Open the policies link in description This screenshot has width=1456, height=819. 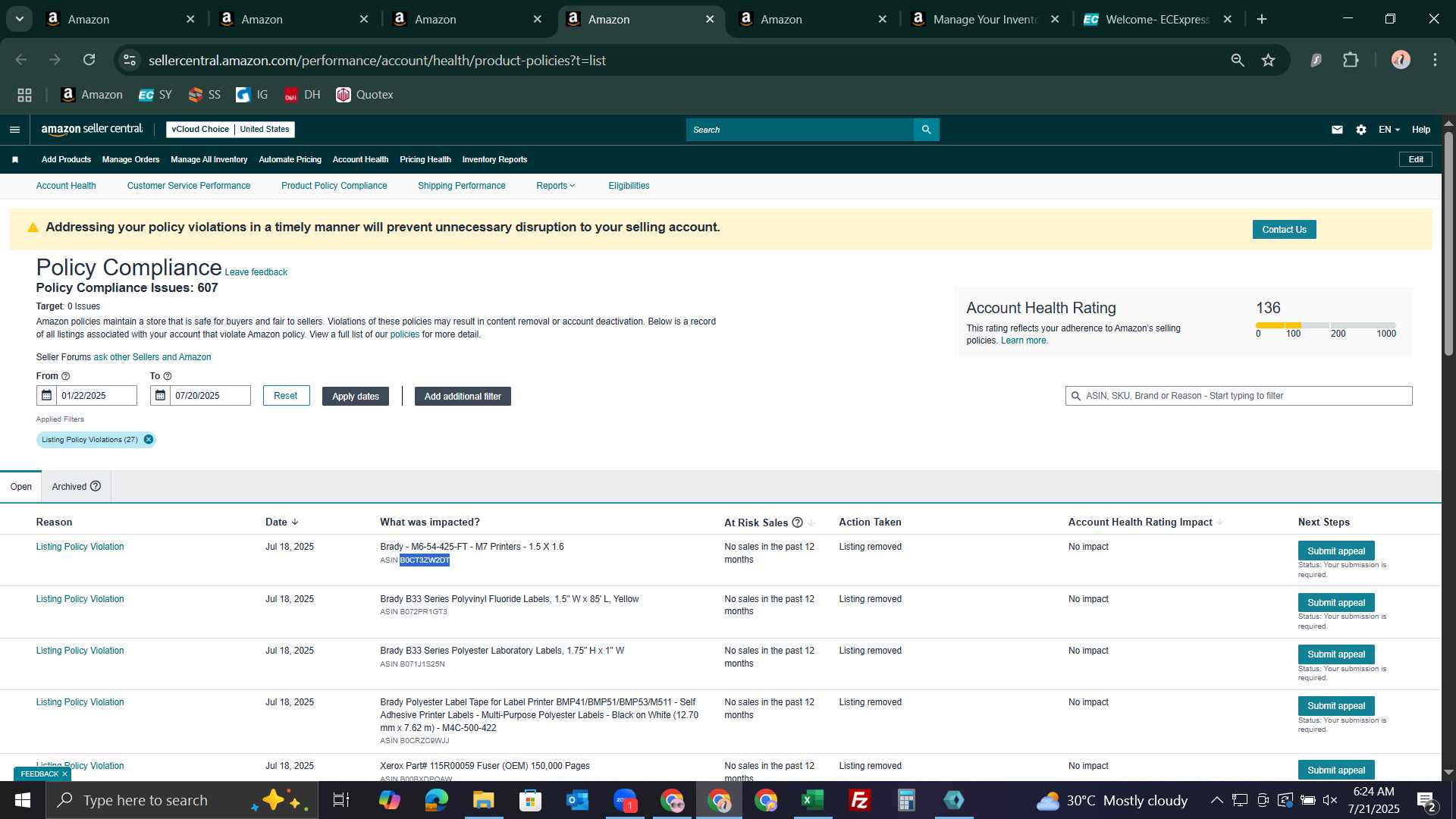click(404, 334)
